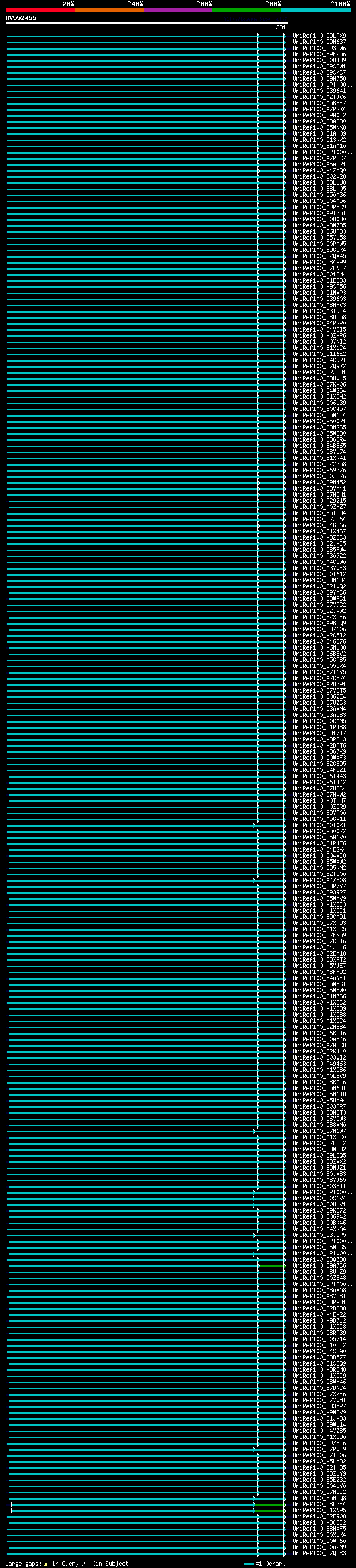The width and height of the screenshot is (356, 1568).
Task: Click the label UniRef100_P50022
Action: [319, 832]
